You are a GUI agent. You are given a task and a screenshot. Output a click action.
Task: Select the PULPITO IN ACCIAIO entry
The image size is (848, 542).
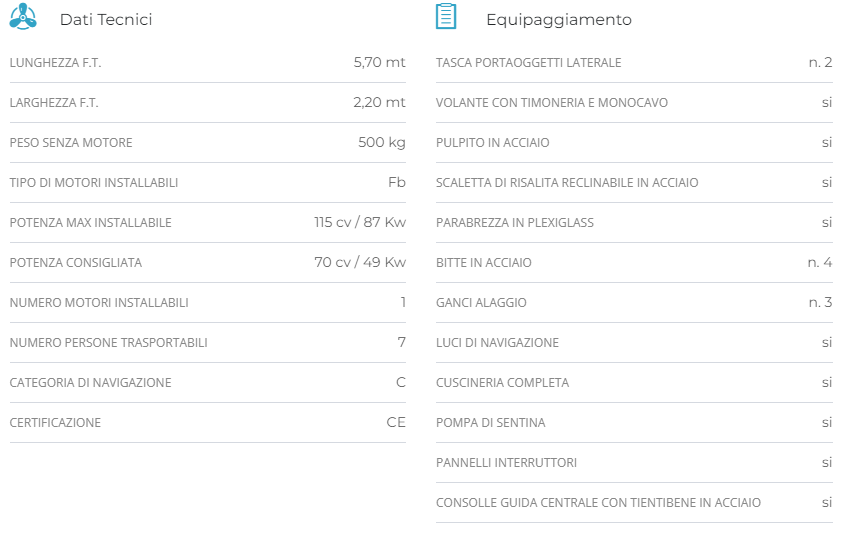tap(492, 143)
